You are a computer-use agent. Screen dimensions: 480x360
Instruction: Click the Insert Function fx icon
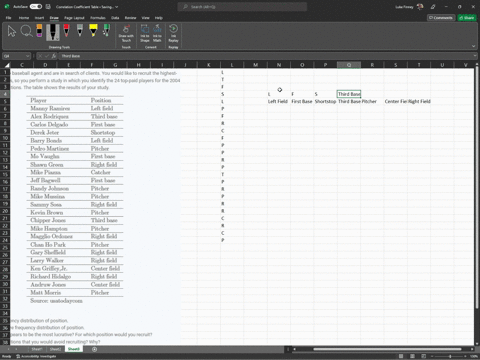(x=54, y=56)
